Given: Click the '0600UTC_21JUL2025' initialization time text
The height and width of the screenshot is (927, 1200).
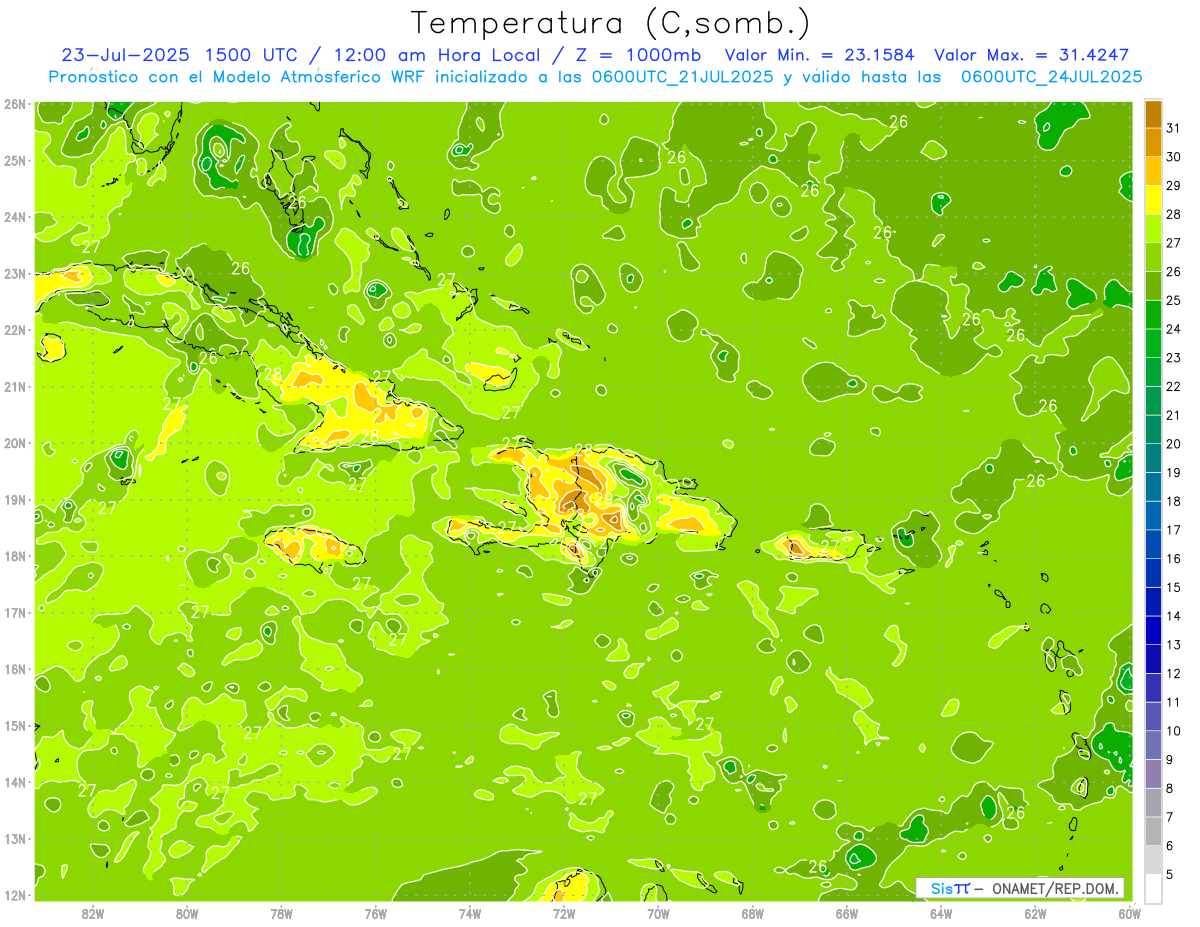Looking at the screenshot, I should (x=685, y=77).
